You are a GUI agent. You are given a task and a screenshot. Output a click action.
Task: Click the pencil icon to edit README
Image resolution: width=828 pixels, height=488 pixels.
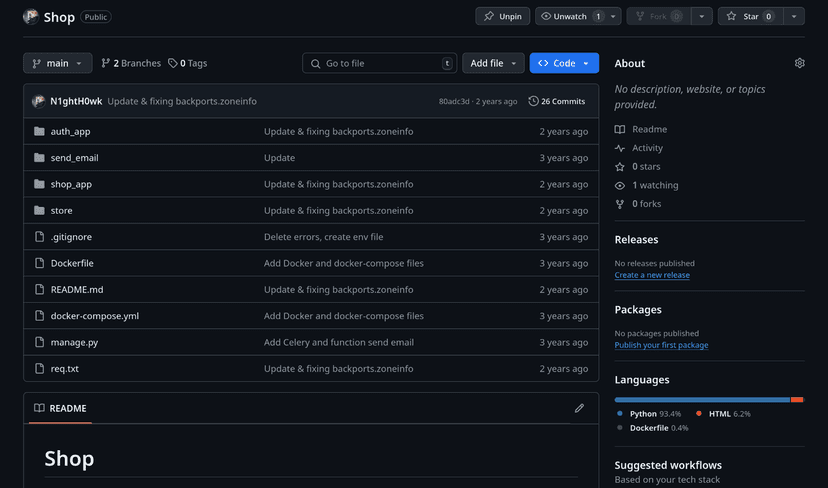(x=579, y=408)
